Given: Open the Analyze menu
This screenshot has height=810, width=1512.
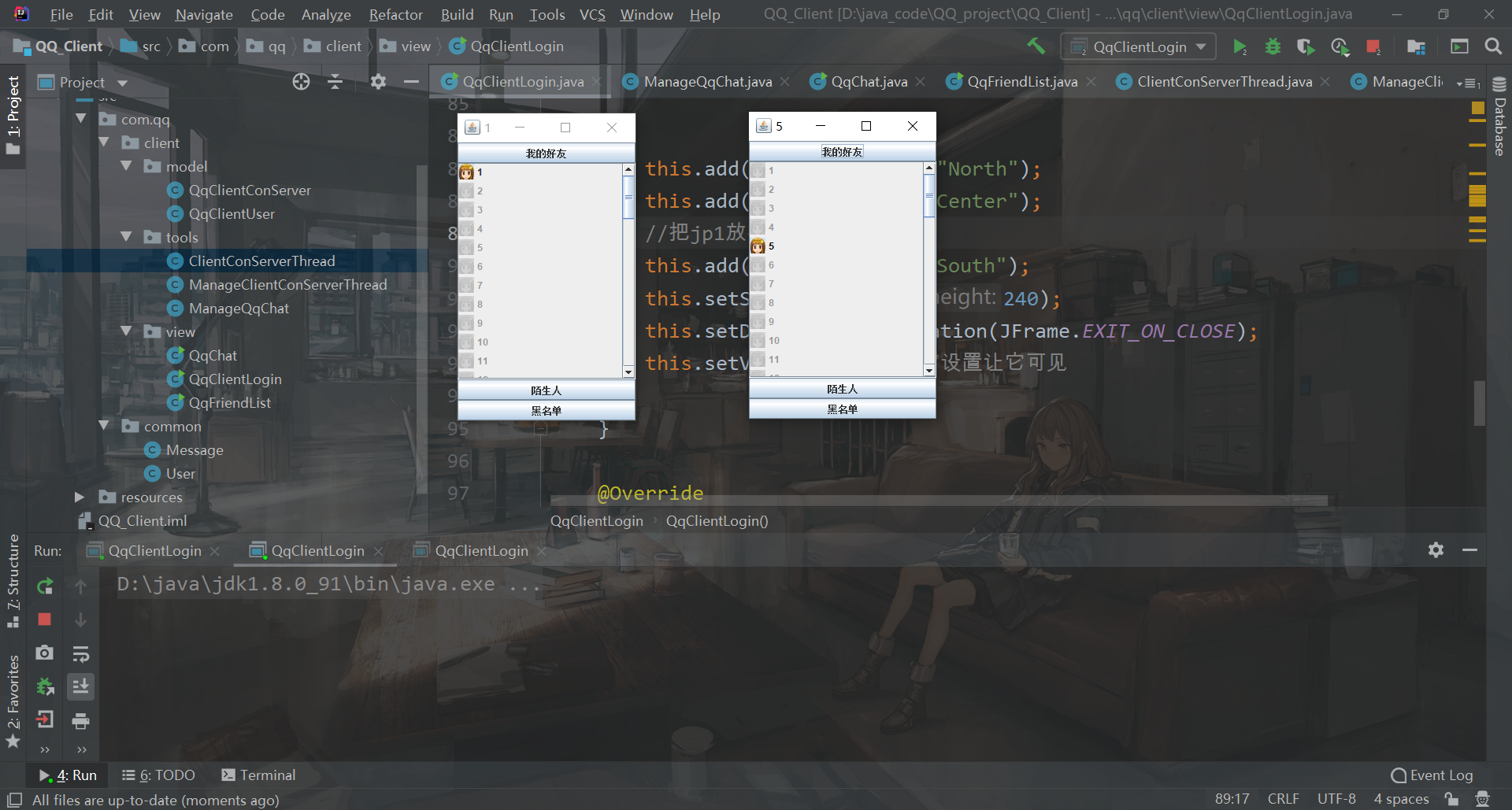Looking at the screenshot, I should [326, 14].
